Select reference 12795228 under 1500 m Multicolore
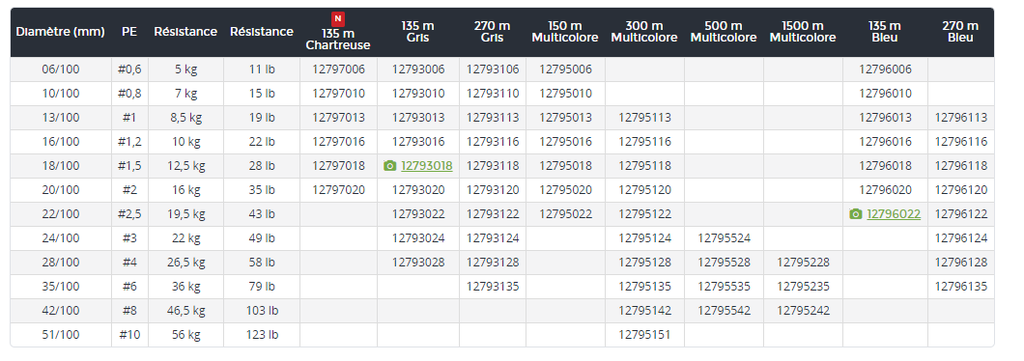1024x361 pixels. (x=803, y=262)
